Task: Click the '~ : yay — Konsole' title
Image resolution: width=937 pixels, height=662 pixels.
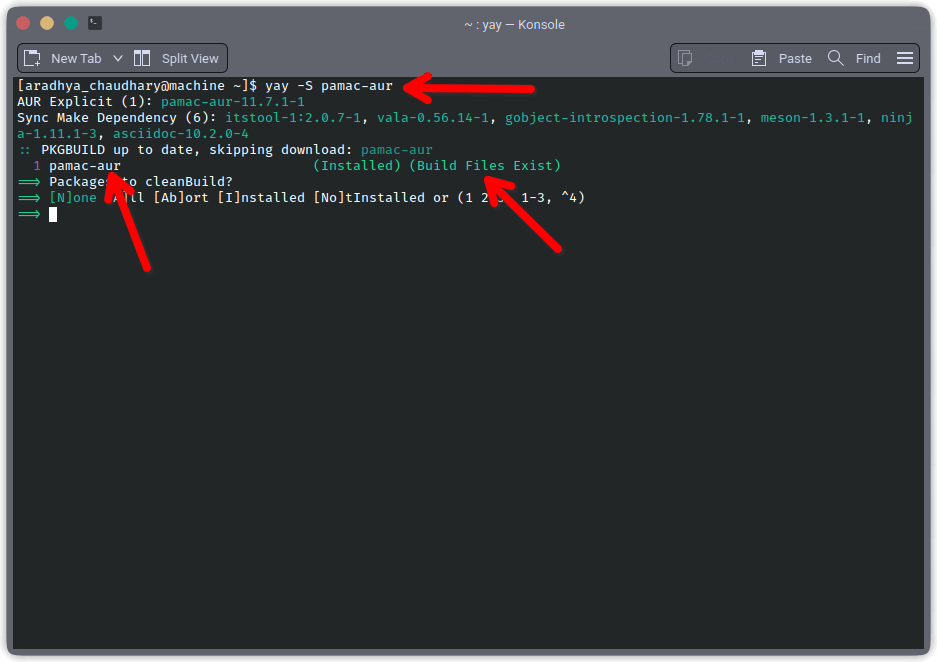Action: point(515,24)
